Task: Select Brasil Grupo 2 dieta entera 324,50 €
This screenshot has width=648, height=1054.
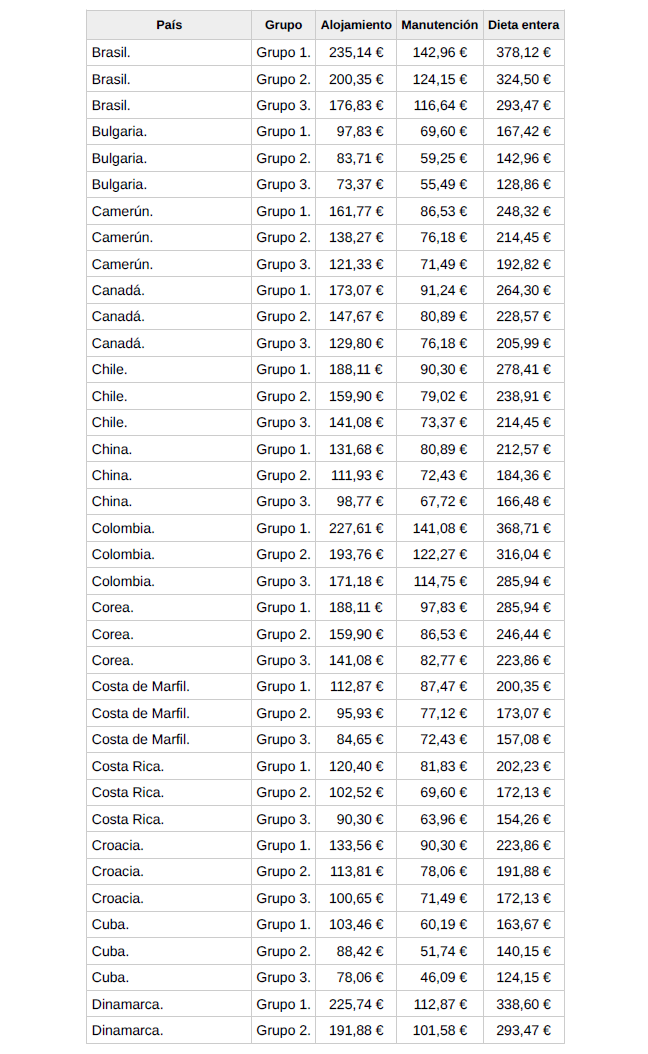Action: (523, 79)
